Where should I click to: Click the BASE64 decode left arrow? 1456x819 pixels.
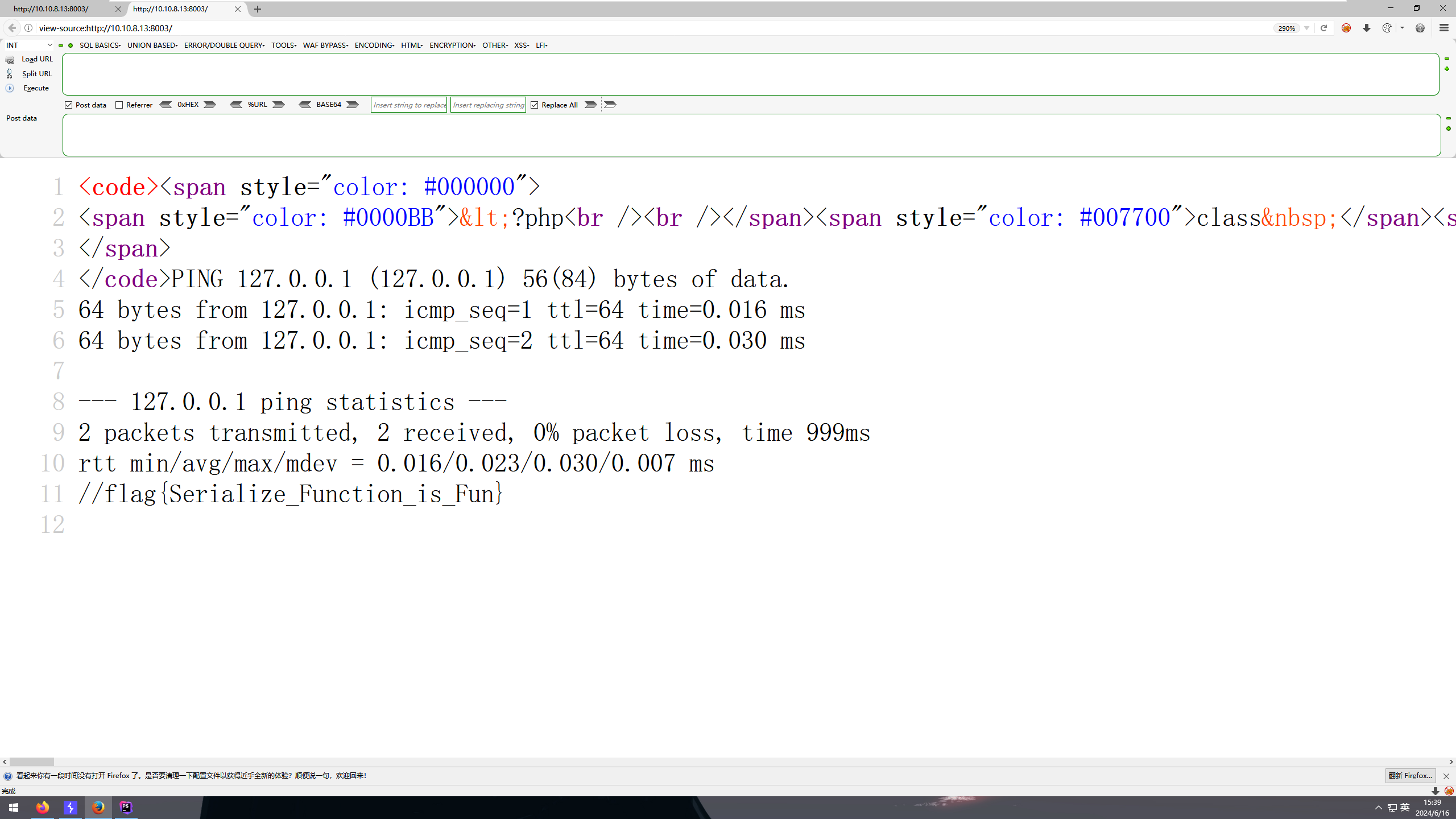point(305,105)
